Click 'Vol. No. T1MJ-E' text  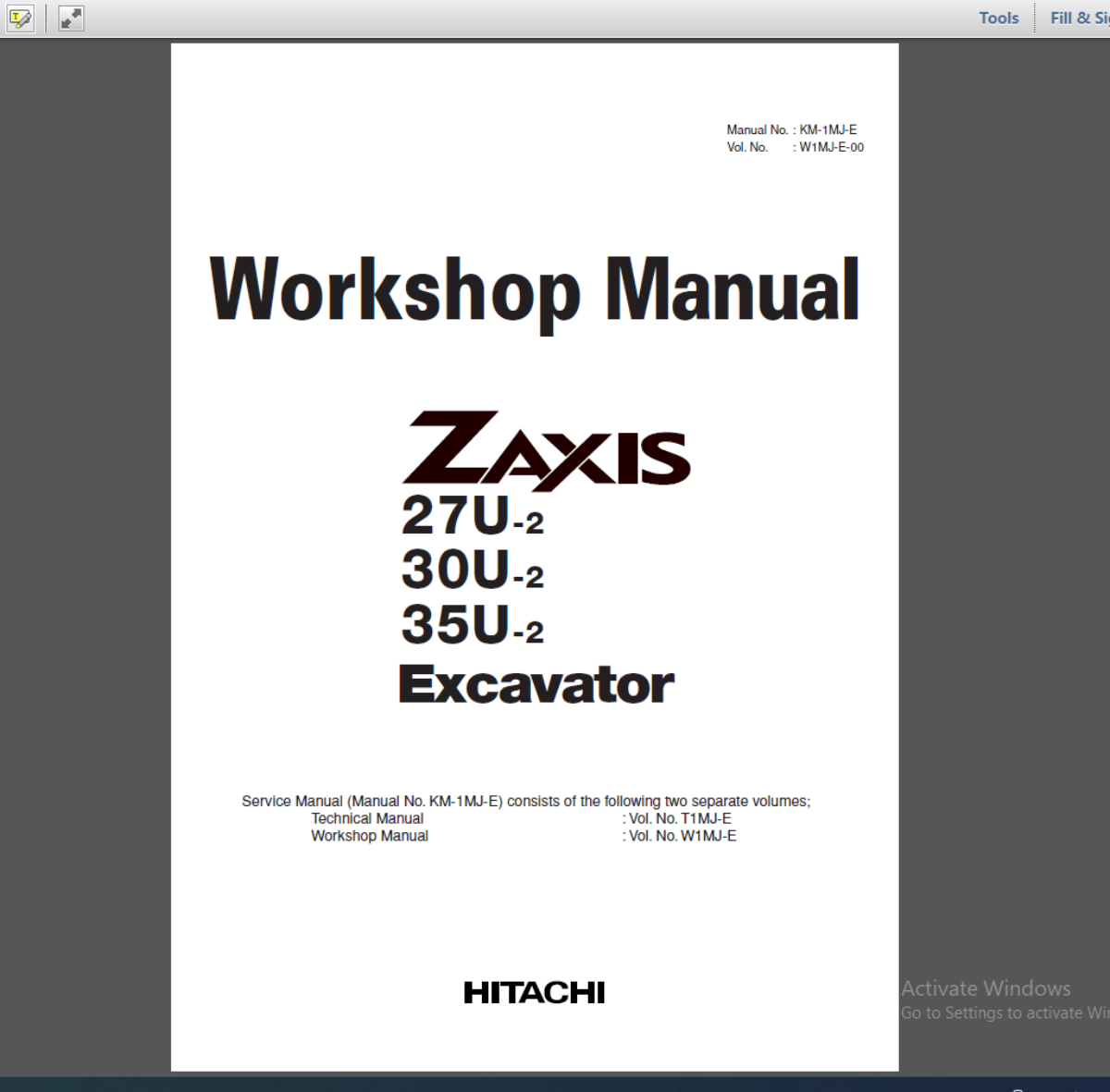[x=680, y=818]
